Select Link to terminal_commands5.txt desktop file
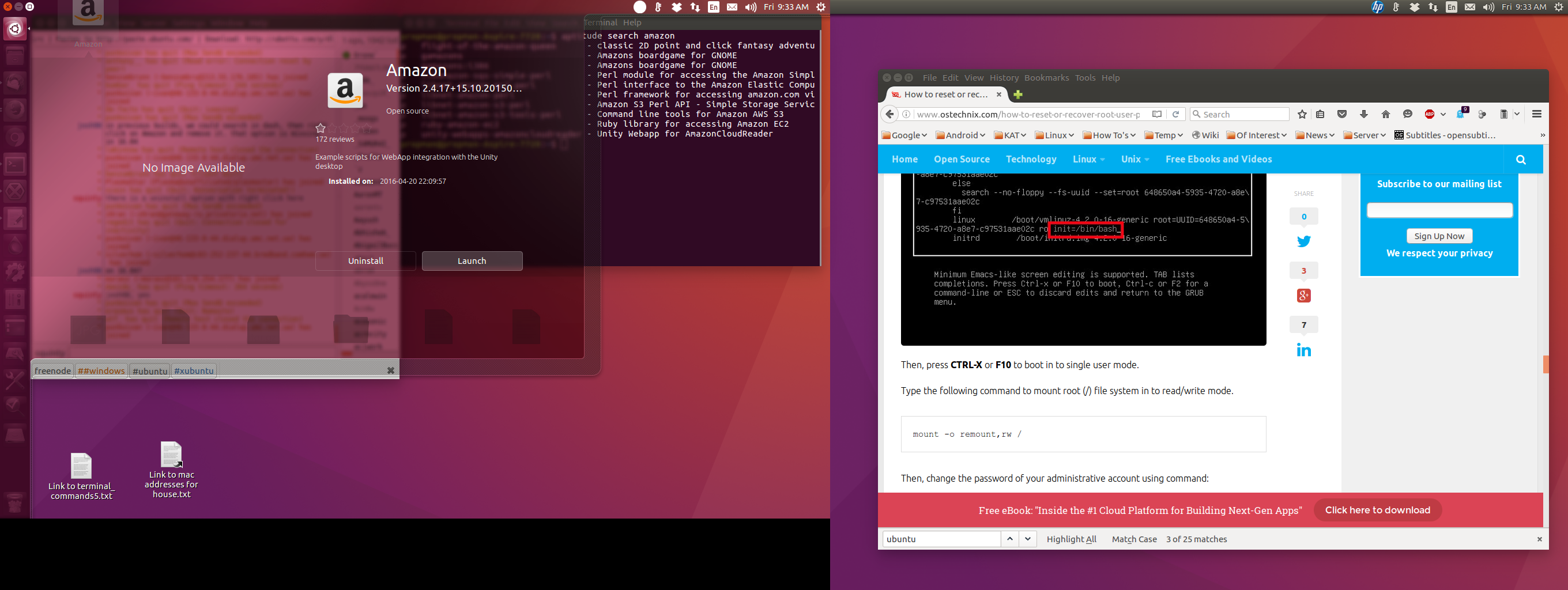Image resolution: width=1568 pixels, height=590 pixels. tap(81, 477)
